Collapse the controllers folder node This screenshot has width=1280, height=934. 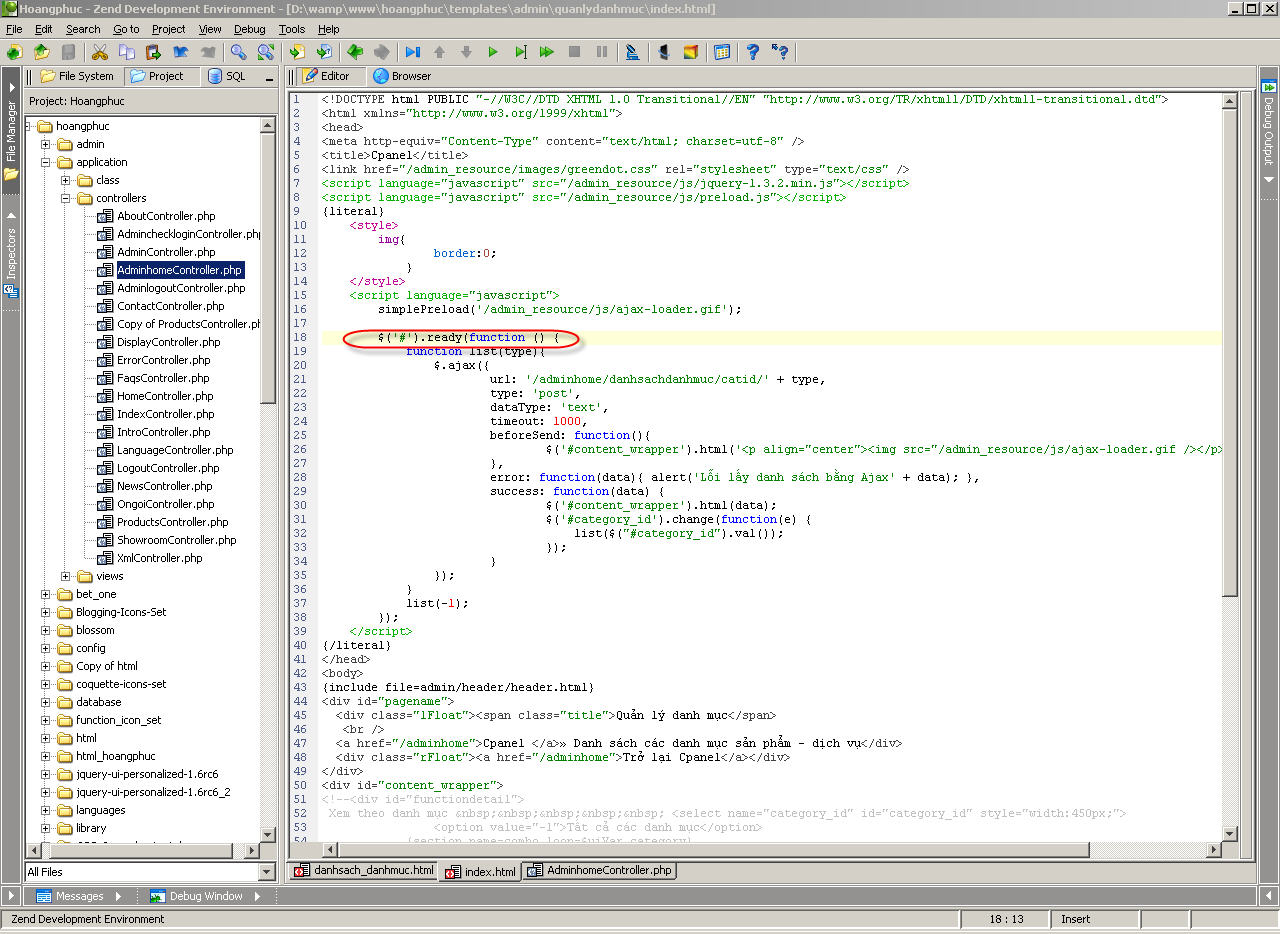(x=66, y=198)
